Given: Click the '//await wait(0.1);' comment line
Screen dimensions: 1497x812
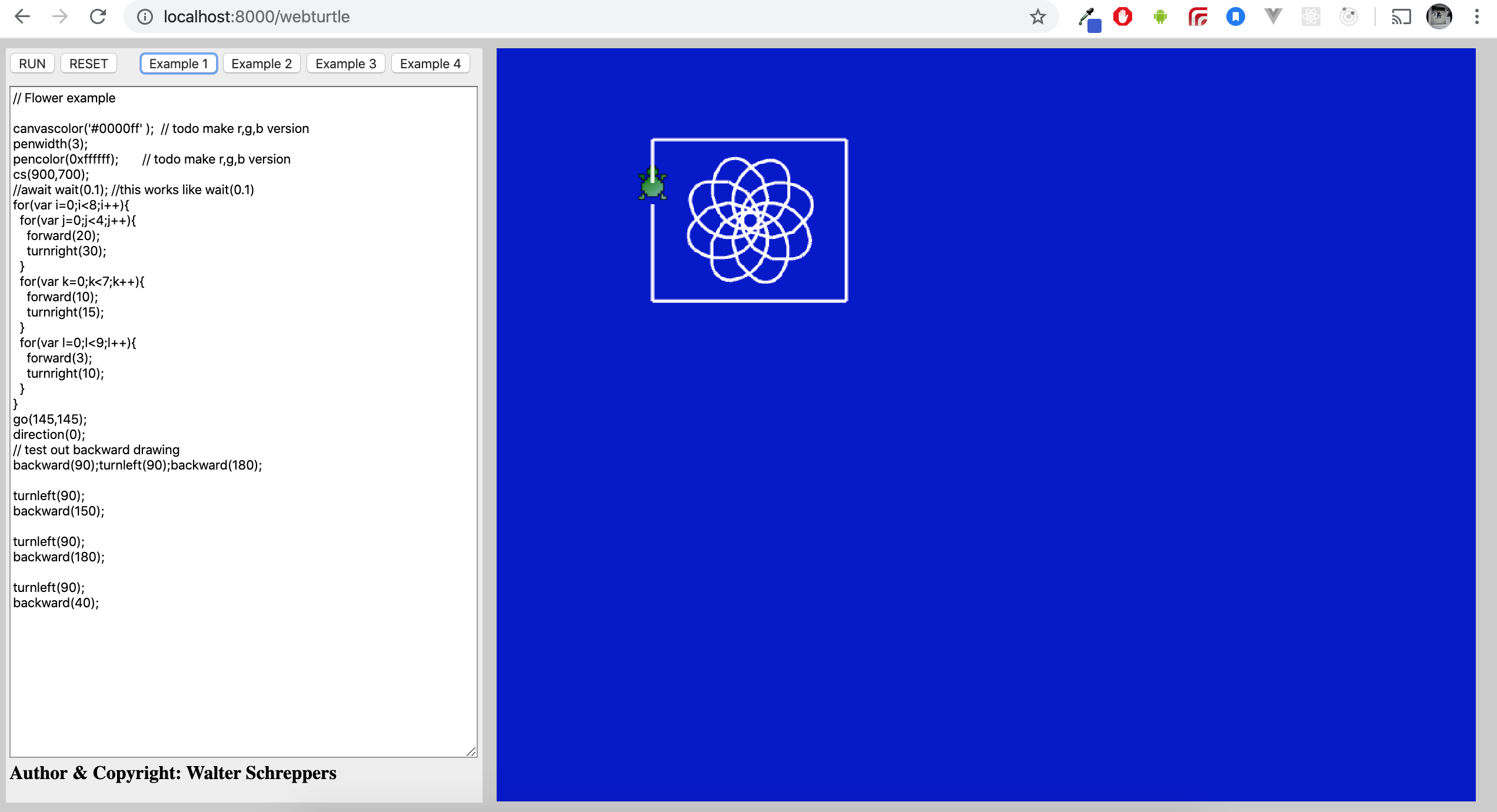Looking at the screenshot, I should click(x=134, y=189).
